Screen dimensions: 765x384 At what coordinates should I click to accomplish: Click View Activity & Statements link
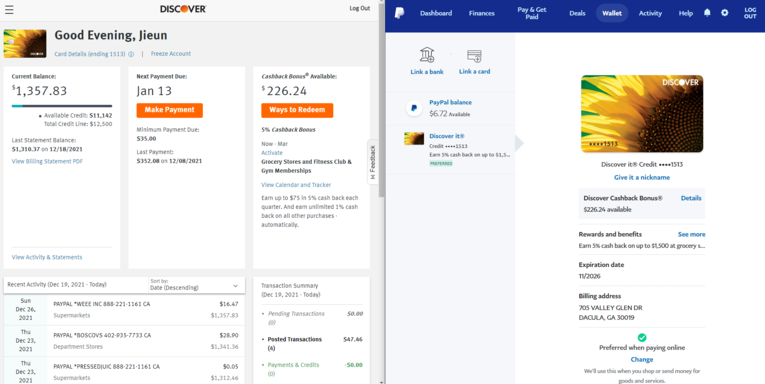click(47, 257)
